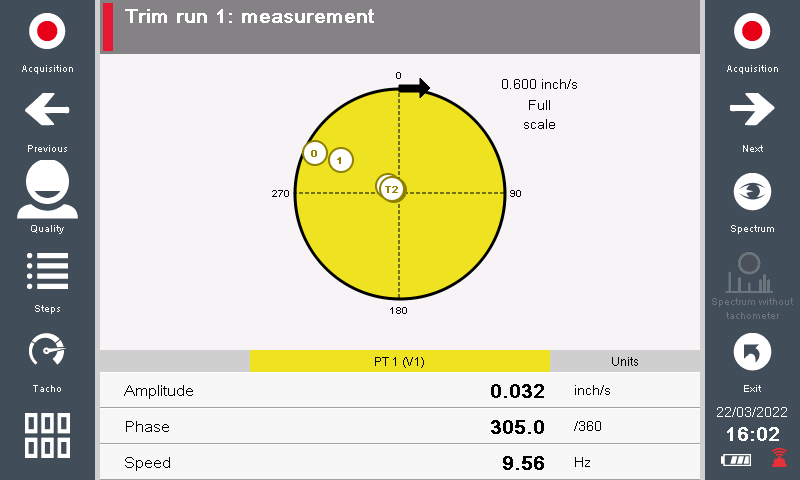Select polar plot marker 1

pos(341,160)
